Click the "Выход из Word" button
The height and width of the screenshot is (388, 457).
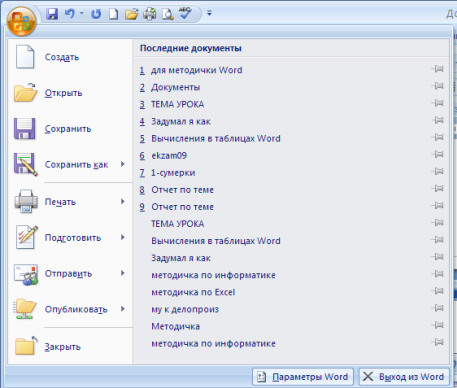[x=404, y=377]
